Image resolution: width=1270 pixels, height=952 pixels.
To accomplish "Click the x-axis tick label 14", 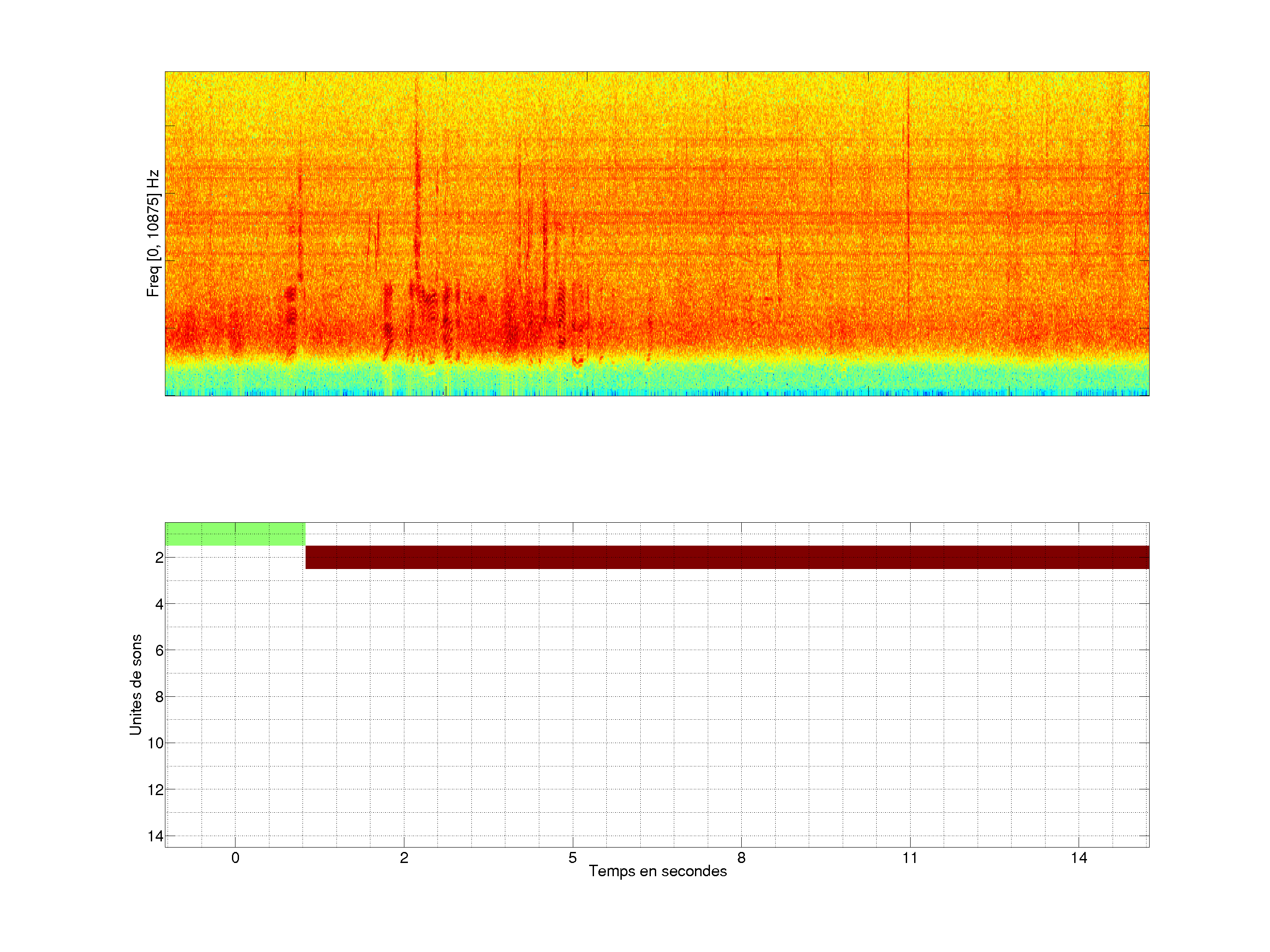I will (x=1079, y=858).
